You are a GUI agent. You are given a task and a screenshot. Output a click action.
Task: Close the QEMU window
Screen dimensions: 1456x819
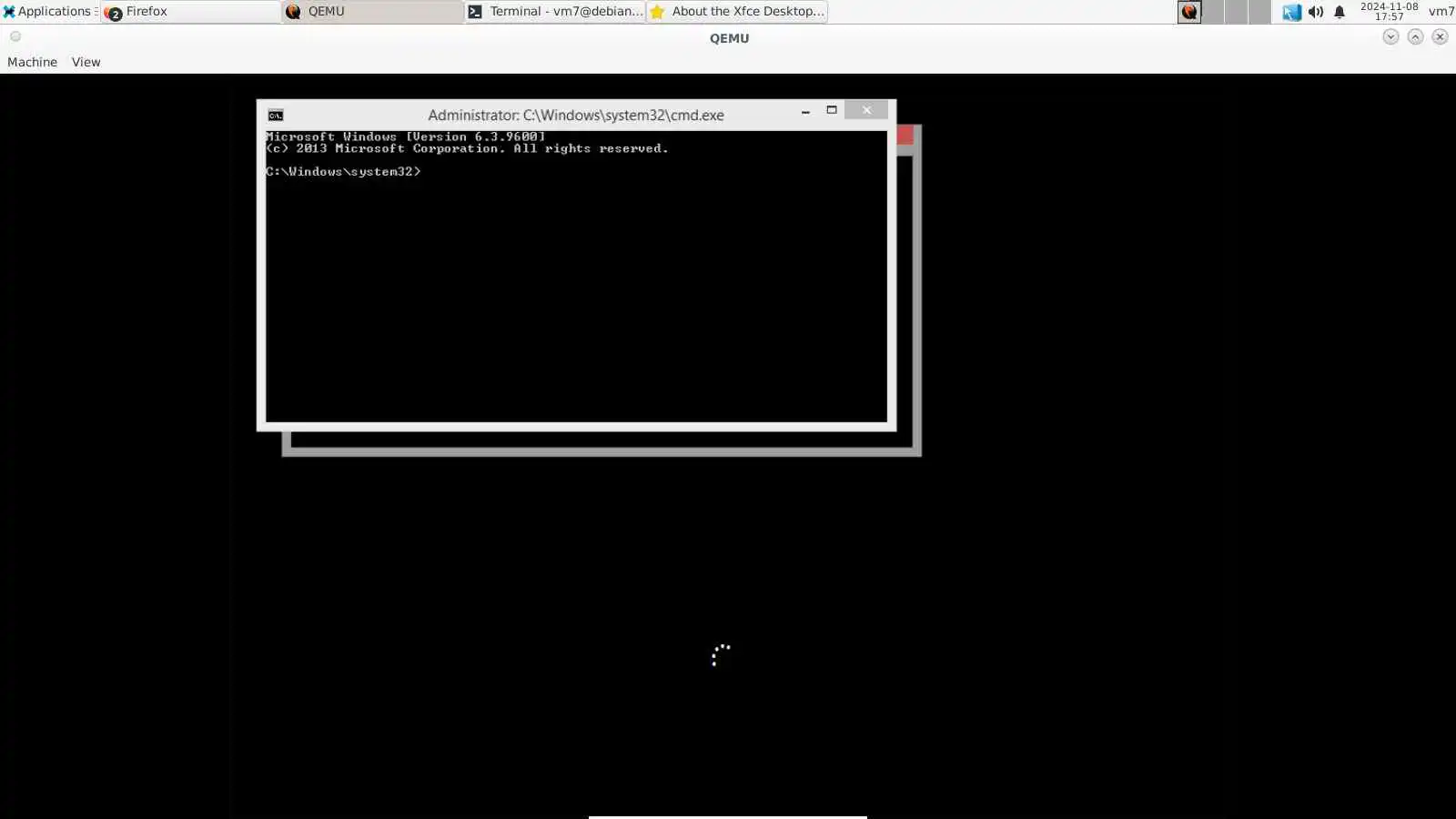(1440, 36)
